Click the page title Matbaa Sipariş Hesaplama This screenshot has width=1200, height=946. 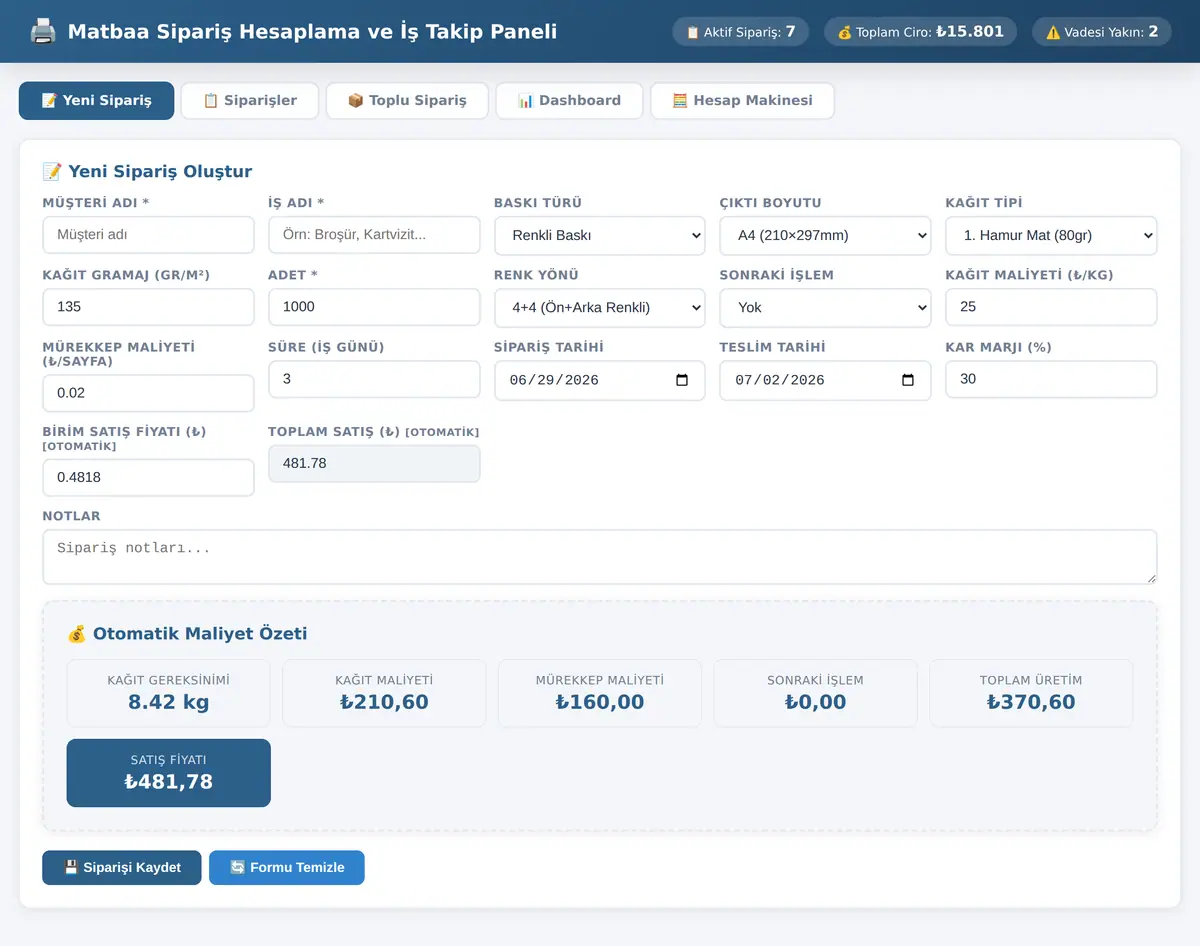click(313, 31)
